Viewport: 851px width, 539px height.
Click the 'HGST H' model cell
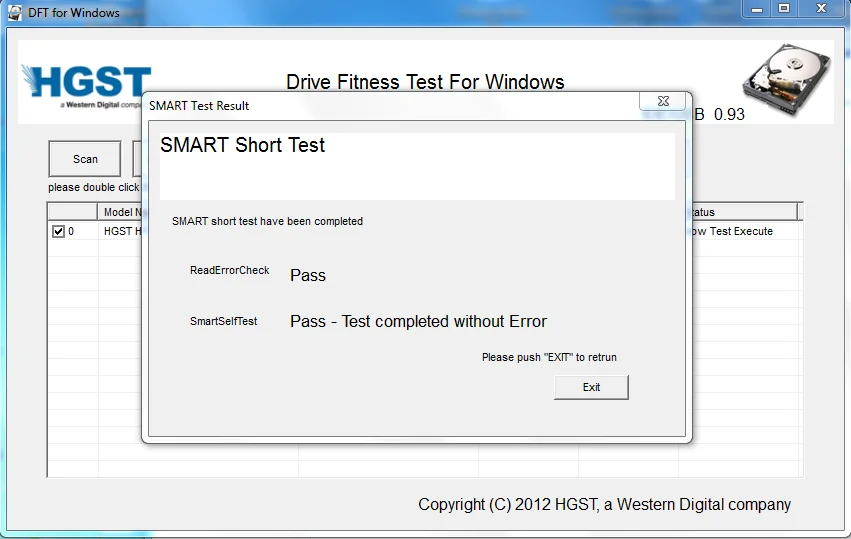(x=122, y=231)
